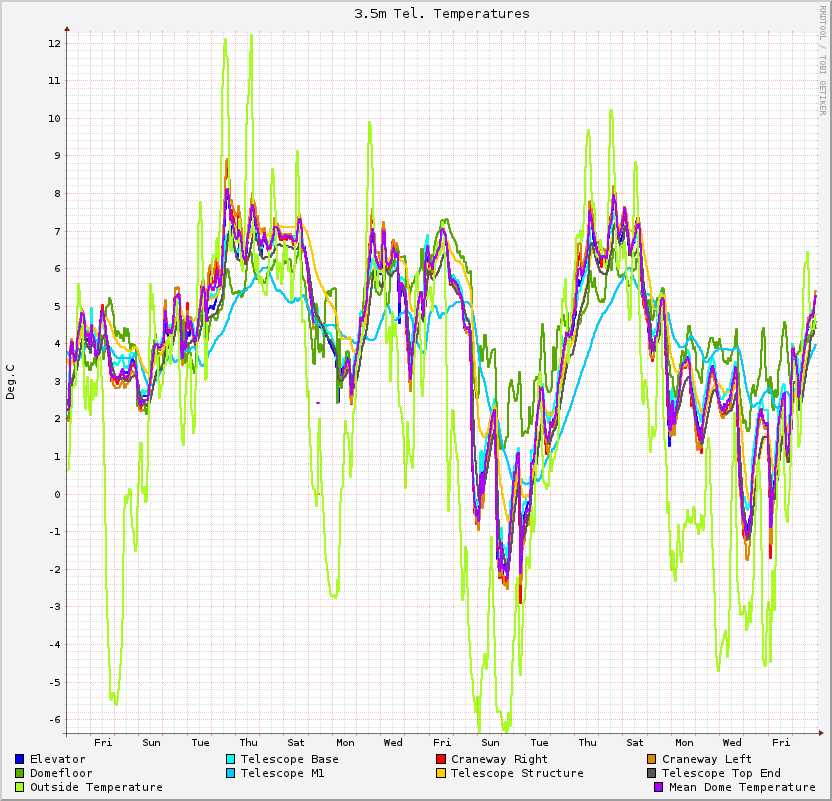The height and width of the screenshot is (801, 832).
Task: Click the cyan Telescope Base legend swatch
Action: 231,759
